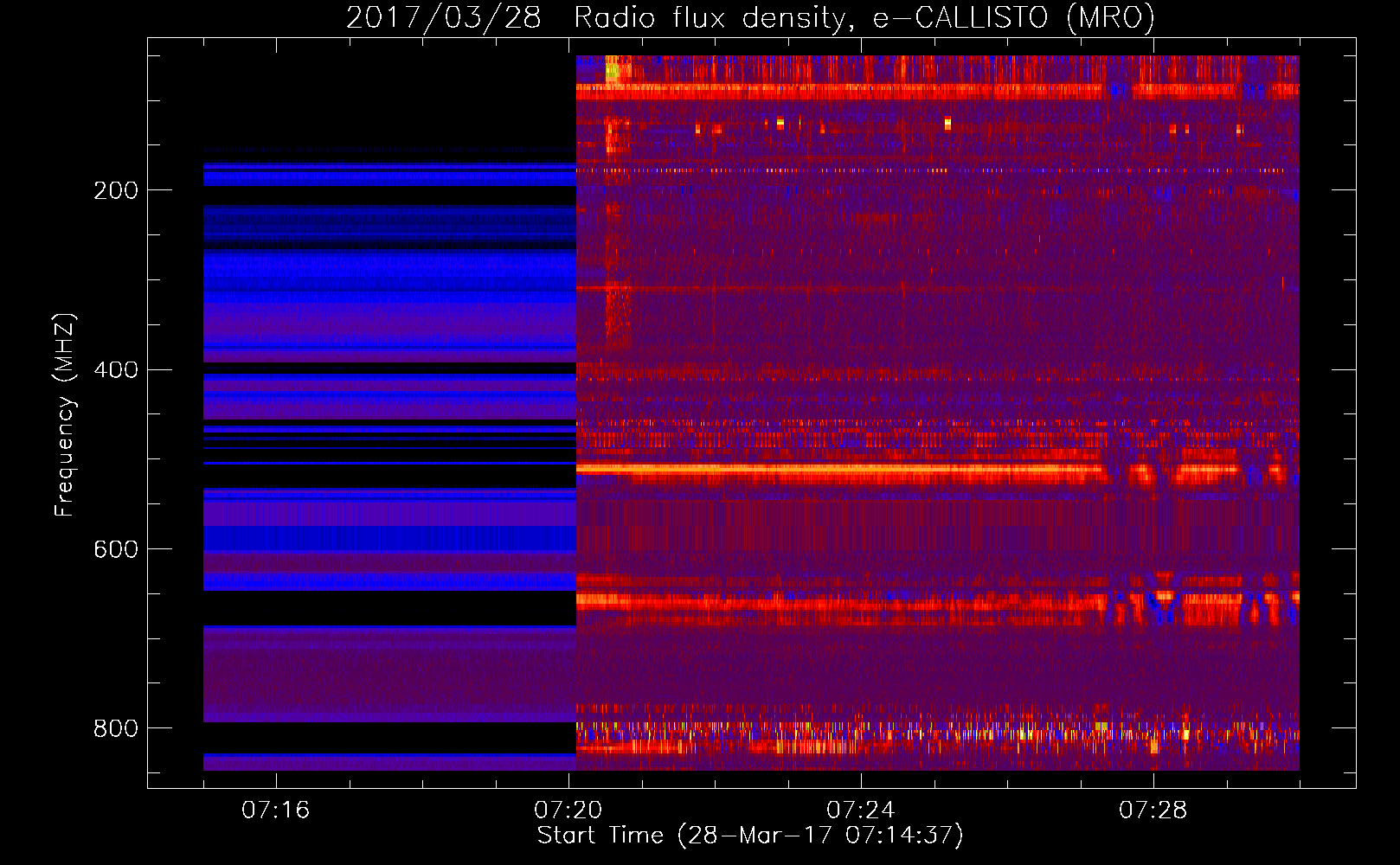Image resolution: width=1400 pixels, height=865 pixels.
Task: Click the 07:16 time tick label
Action: tap(276, 811)
